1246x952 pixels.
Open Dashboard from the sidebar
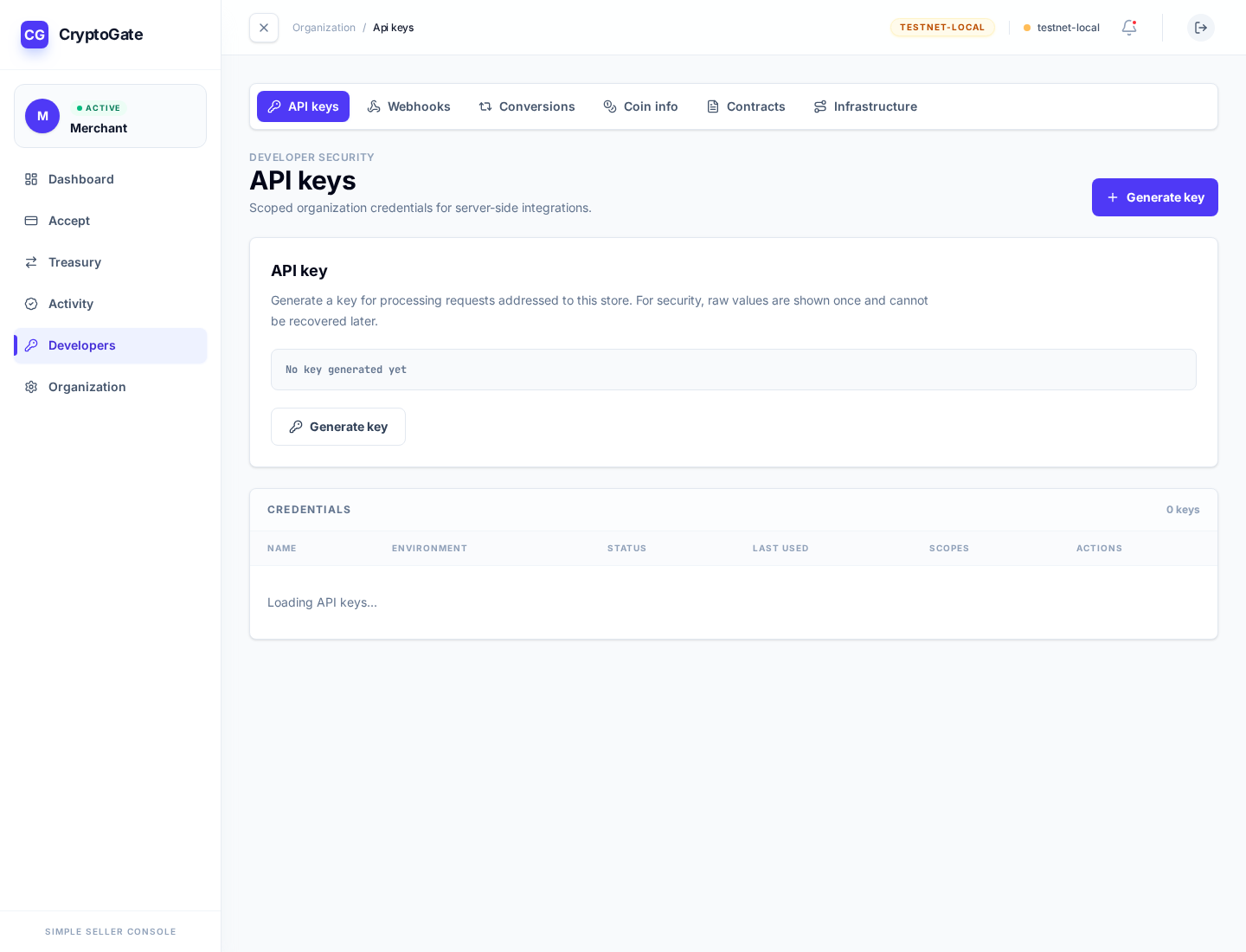[110, 179]
